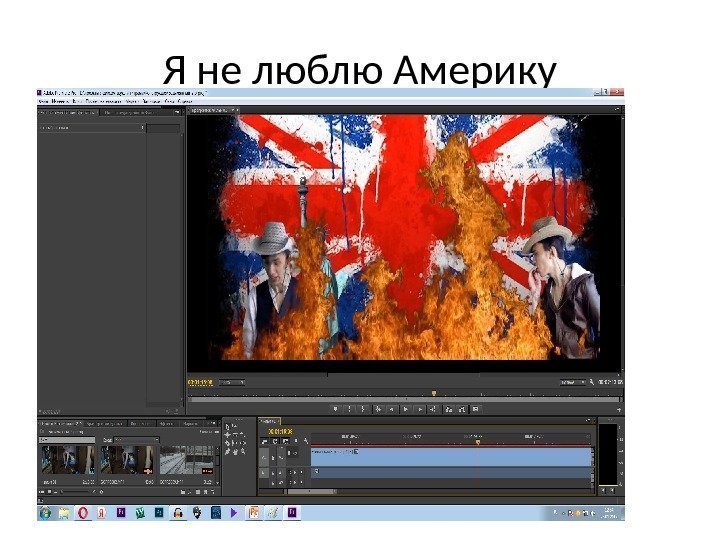This screenshot has width=720, height=540.
Task: Click project panel thumbnail zoom slider
Action: point(75,492)
